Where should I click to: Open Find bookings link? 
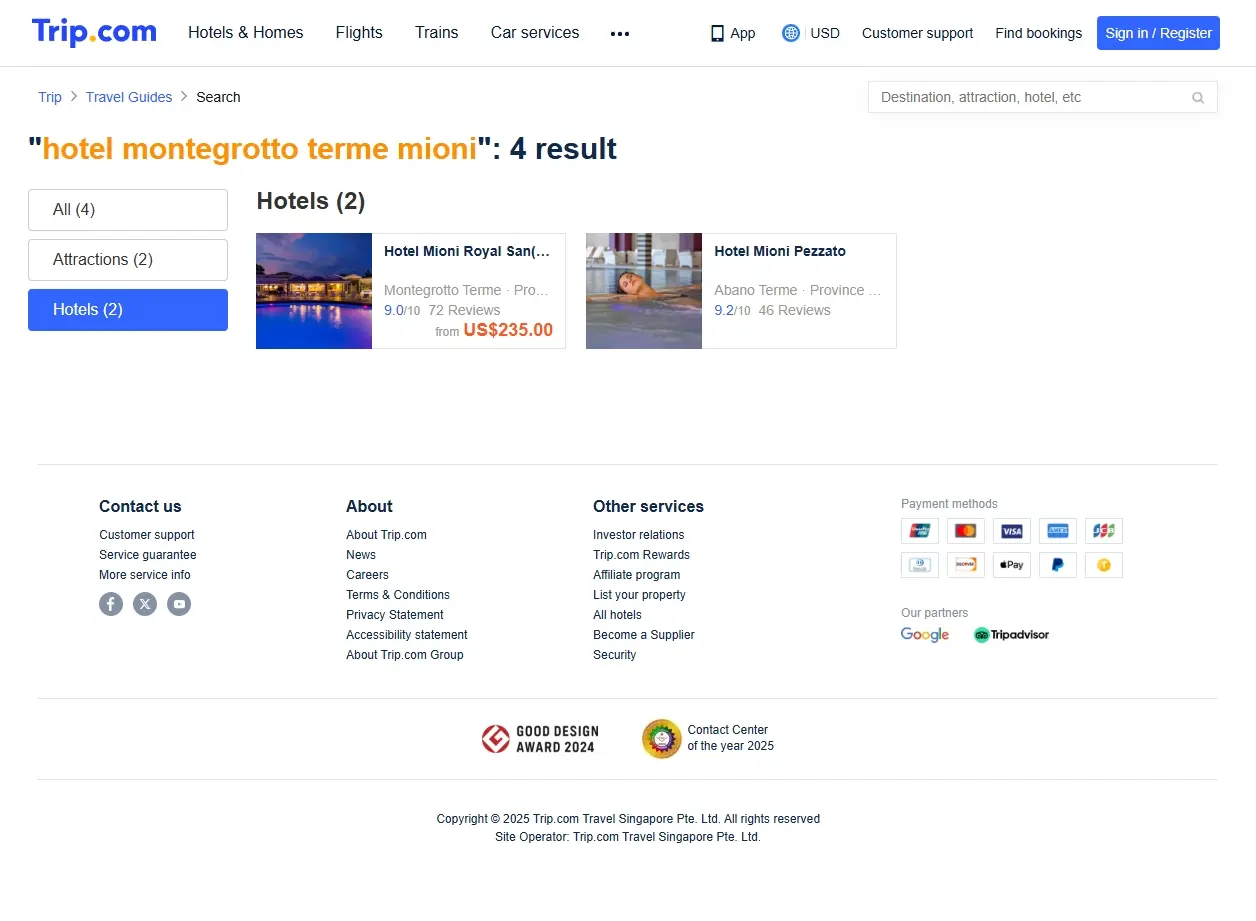1038,33
